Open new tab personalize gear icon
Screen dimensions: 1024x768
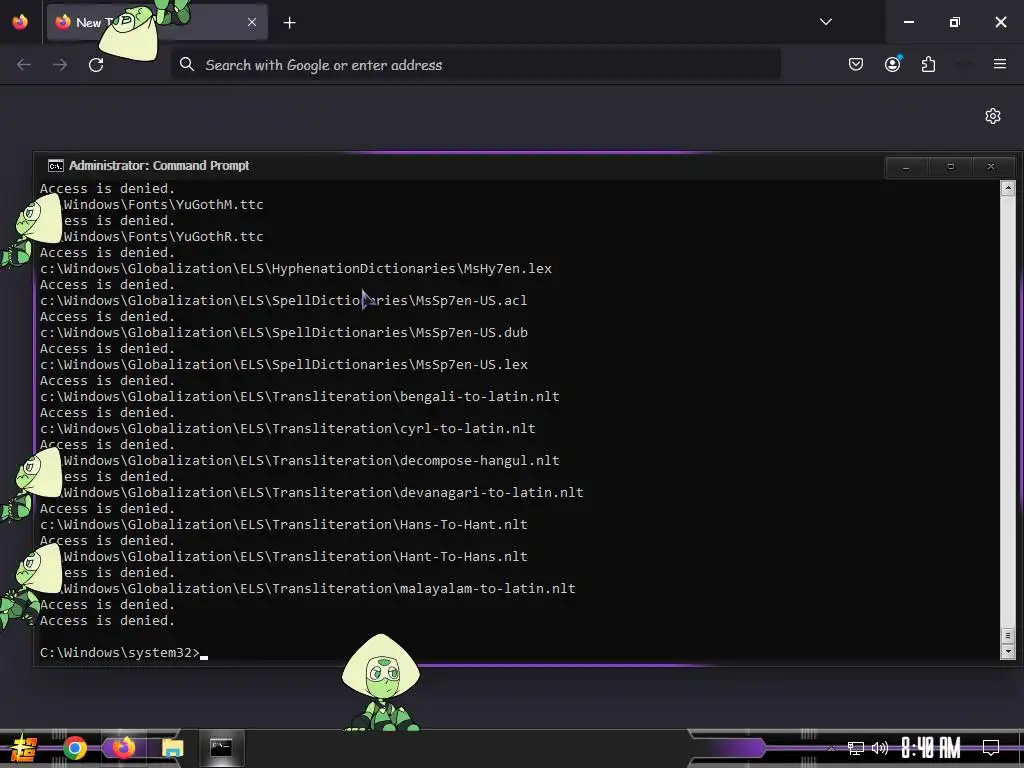click(x=993, y=116)
